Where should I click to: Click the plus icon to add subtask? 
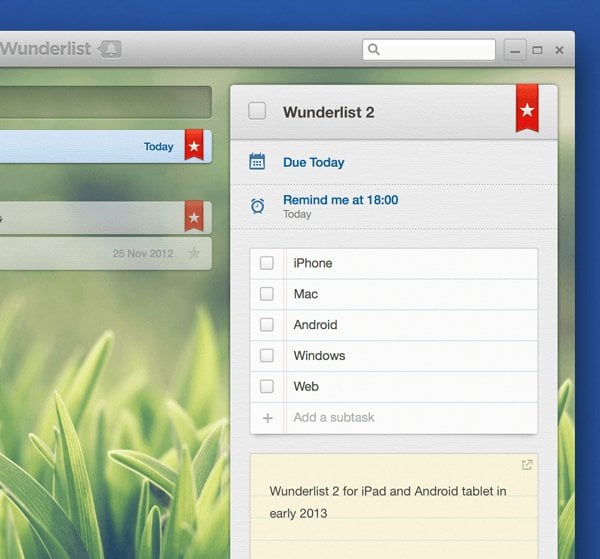coord(267,418)
